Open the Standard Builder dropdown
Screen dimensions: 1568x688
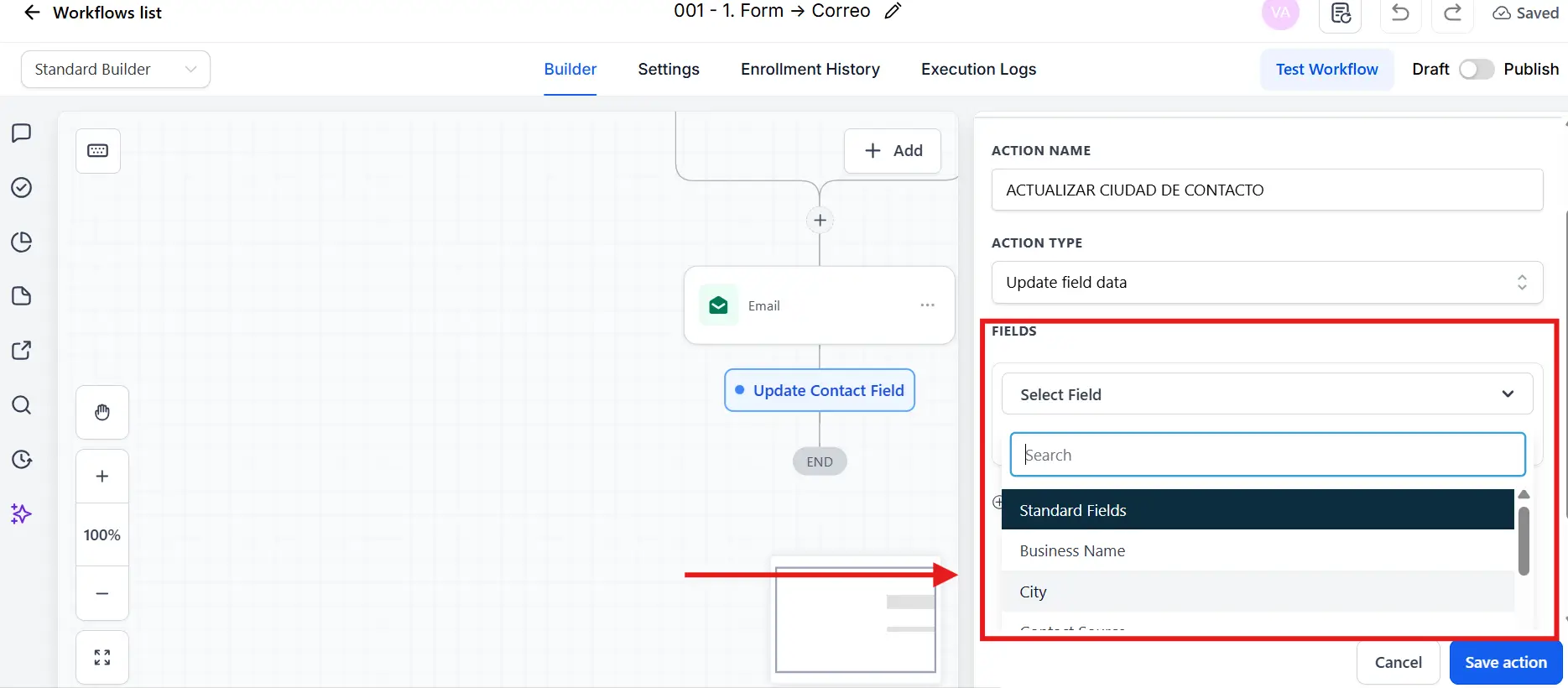point(116,70)
